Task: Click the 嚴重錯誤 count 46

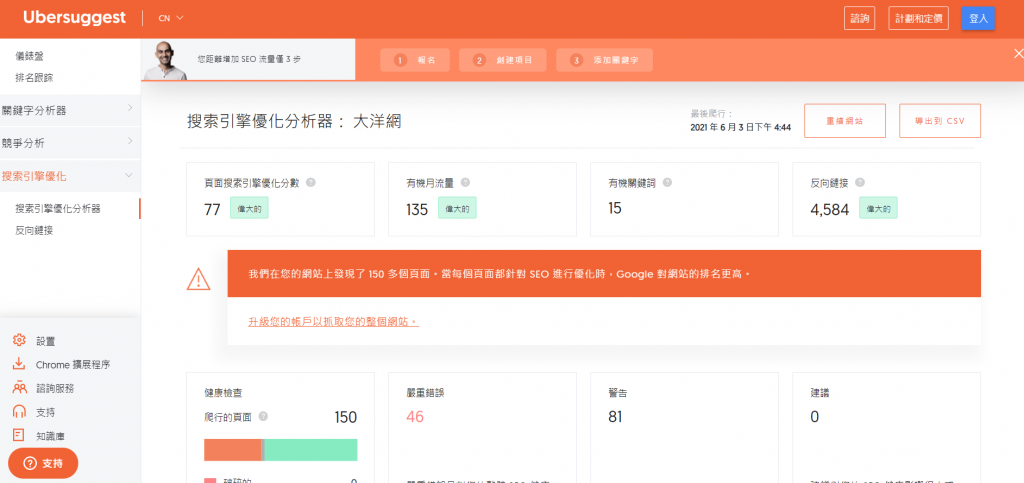Action: (415, 416)
